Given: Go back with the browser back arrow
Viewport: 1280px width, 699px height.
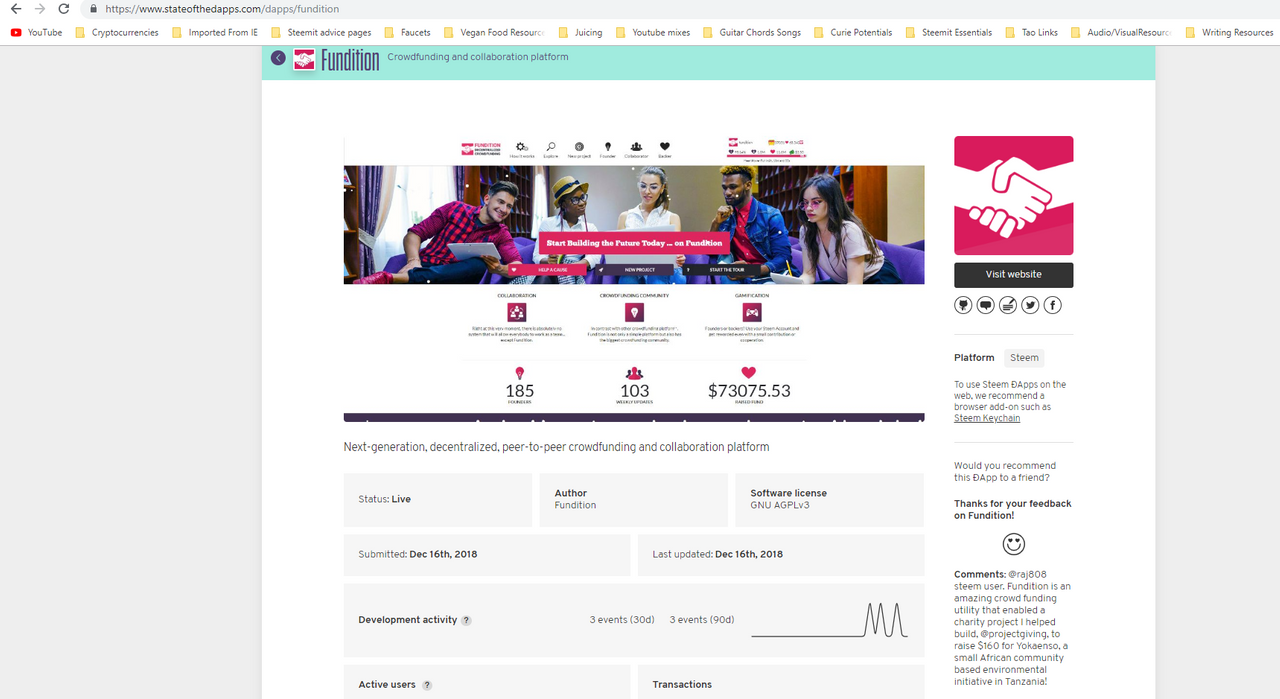Looking at the screenshot, I should [x=16, y=8].
